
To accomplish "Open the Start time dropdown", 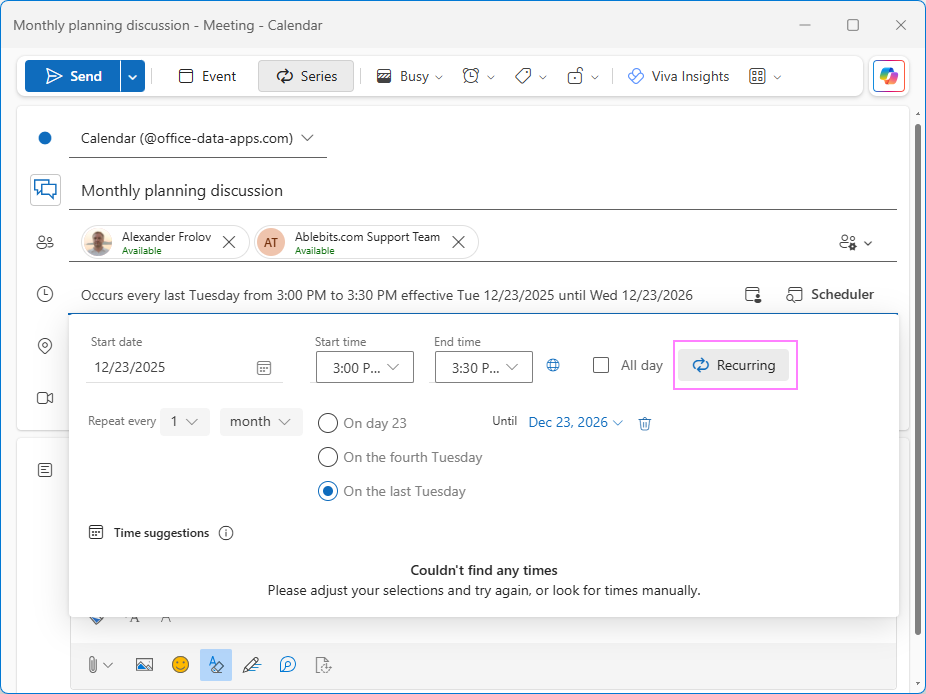I will [364, 367].
